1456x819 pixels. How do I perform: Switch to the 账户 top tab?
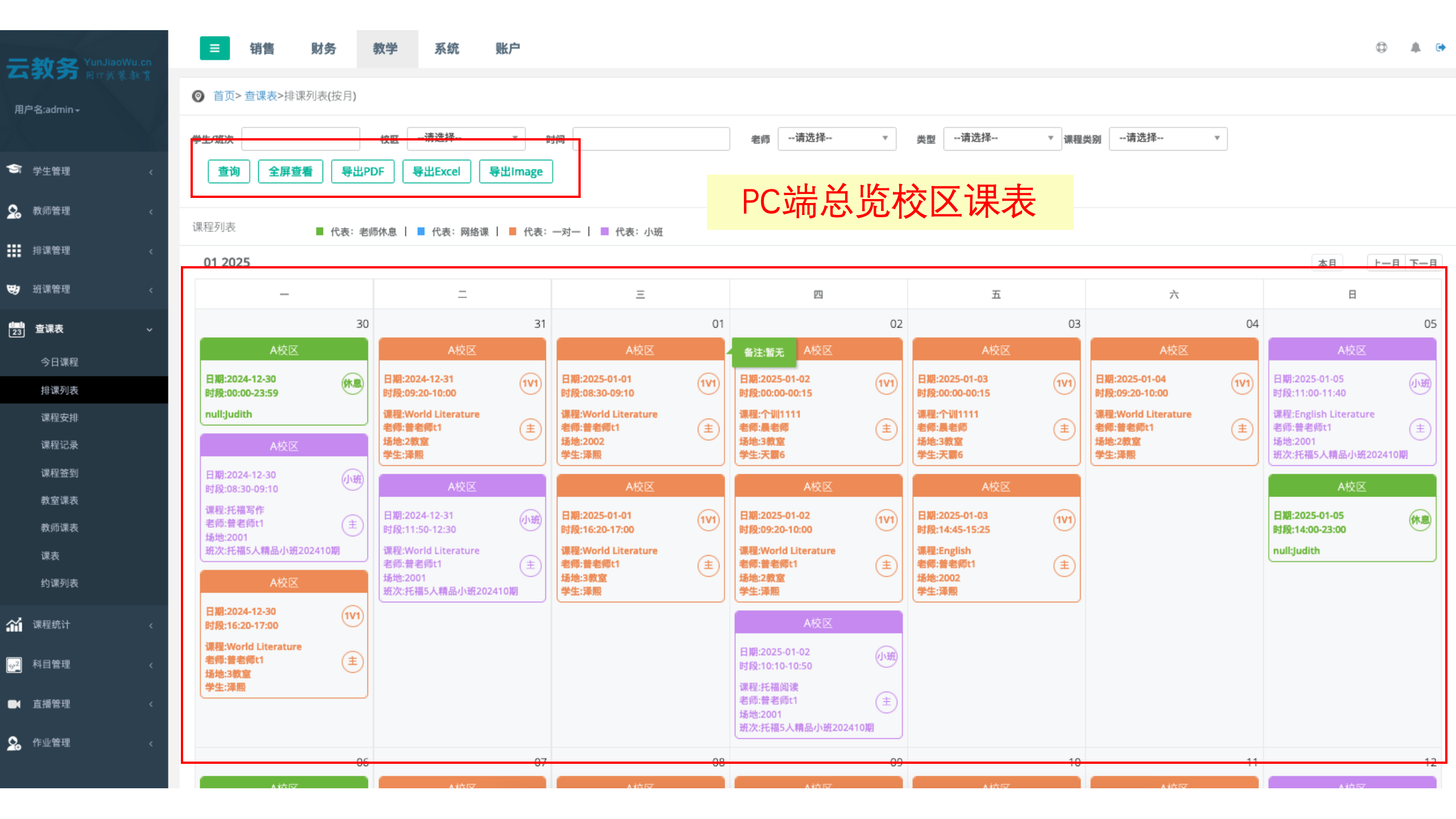pos(508,48)
